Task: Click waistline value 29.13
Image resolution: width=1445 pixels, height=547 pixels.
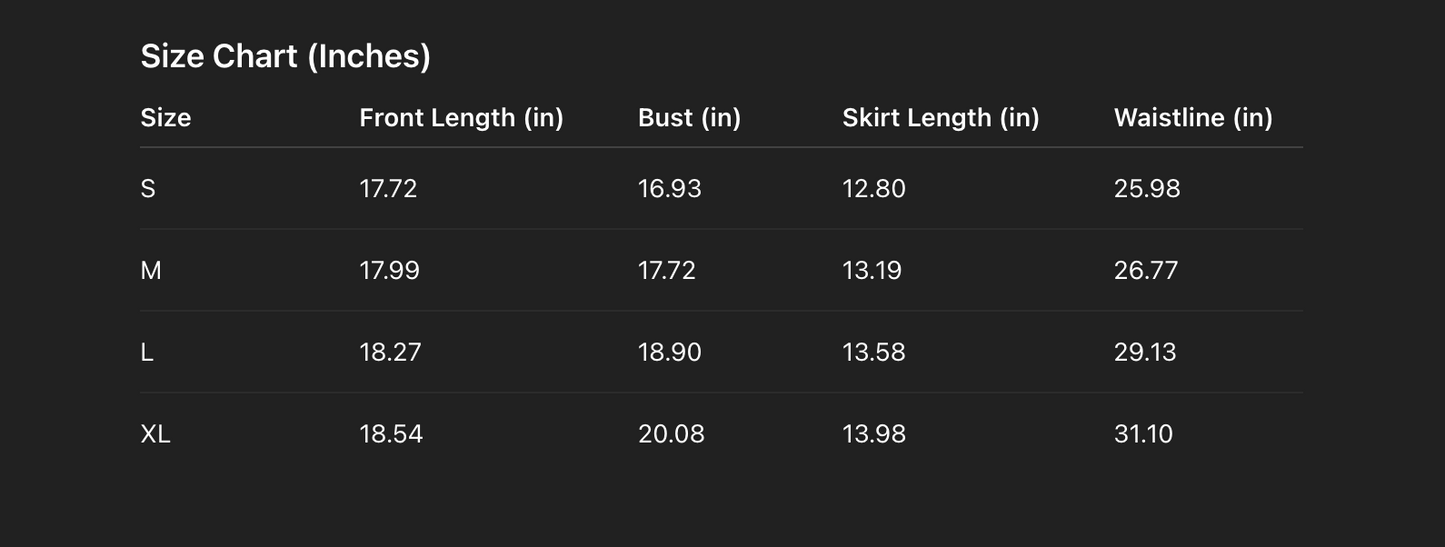Action: point(1145,353)
